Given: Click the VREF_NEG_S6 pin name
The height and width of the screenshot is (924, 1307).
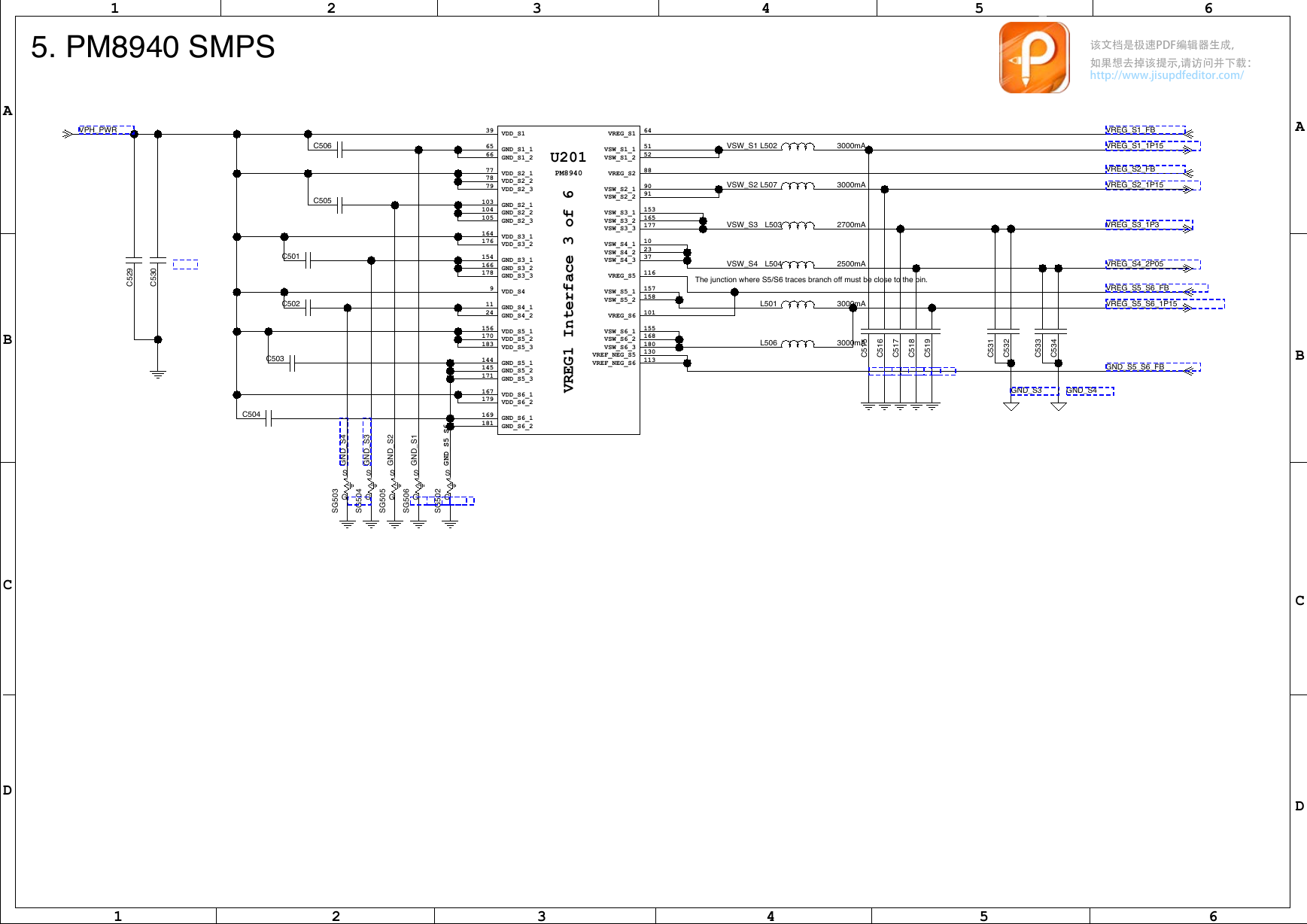Looking at the screenshot, I should click(x=614, y=363).
